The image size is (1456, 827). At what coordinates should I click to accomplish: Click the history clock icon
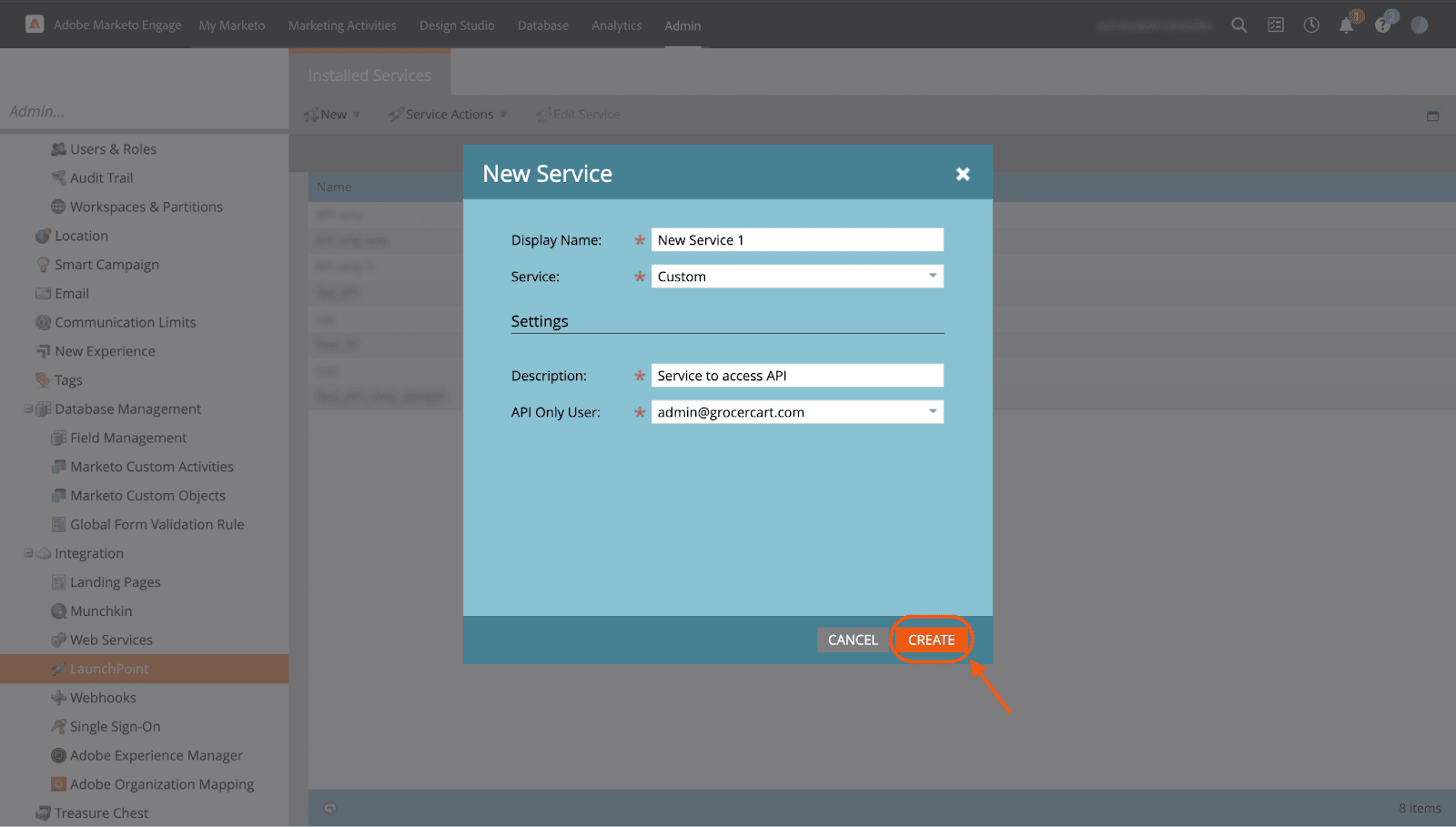coord(1311,25)
